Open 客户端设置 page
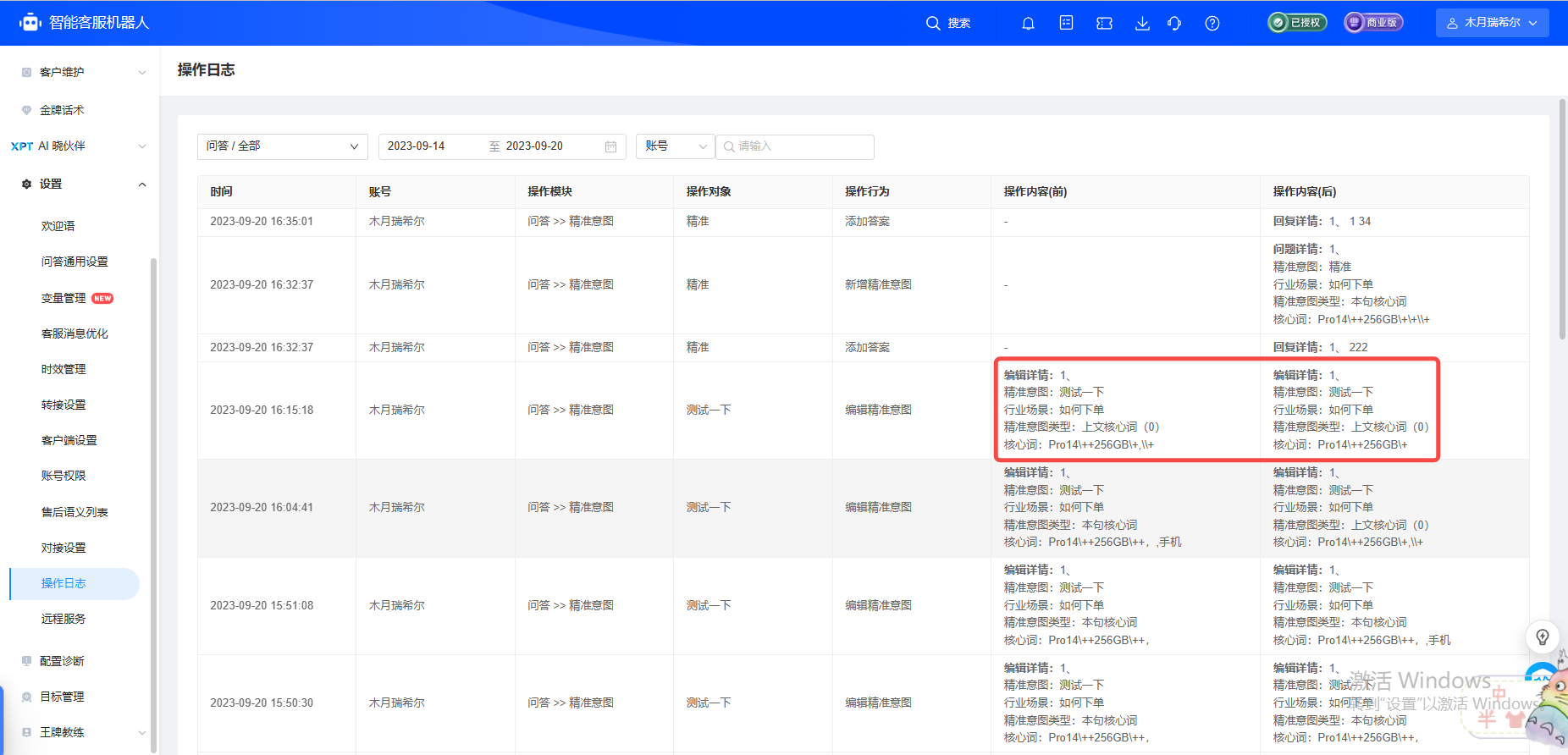 [69, 440]
